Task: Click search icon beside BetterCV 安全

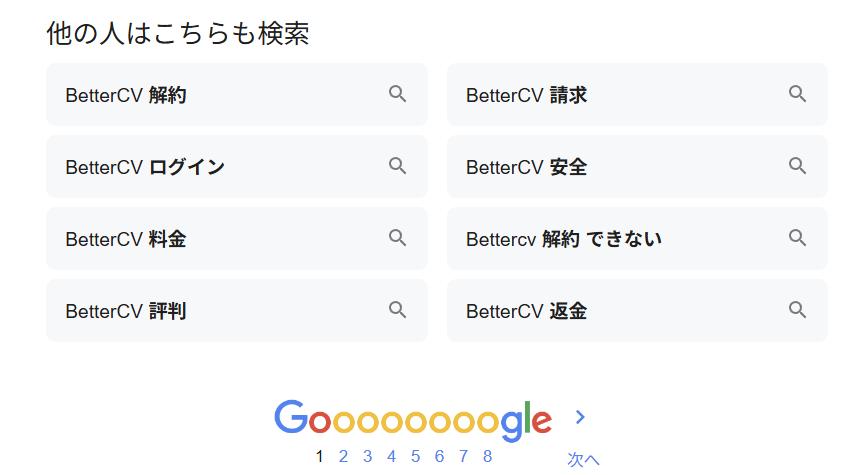Action: tap(797, 166)
